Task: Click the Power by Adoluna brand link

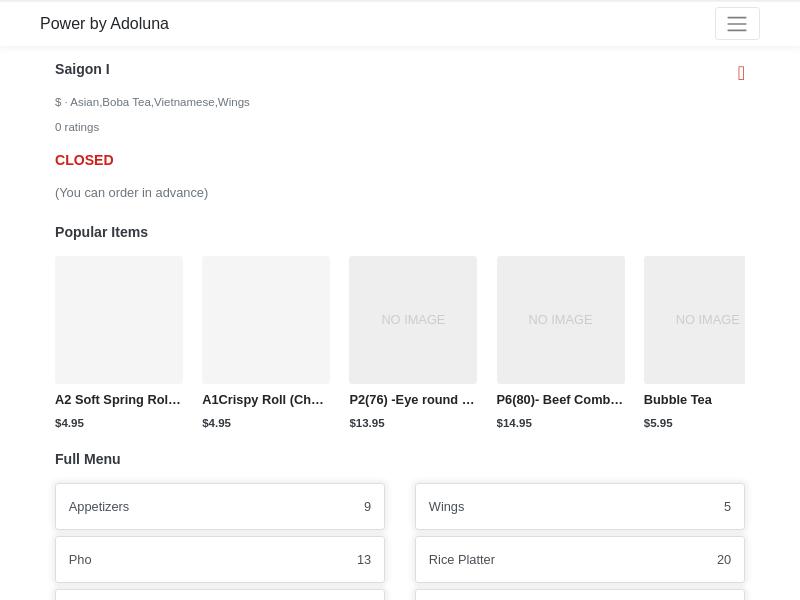Action: click(x=104, y=24)
